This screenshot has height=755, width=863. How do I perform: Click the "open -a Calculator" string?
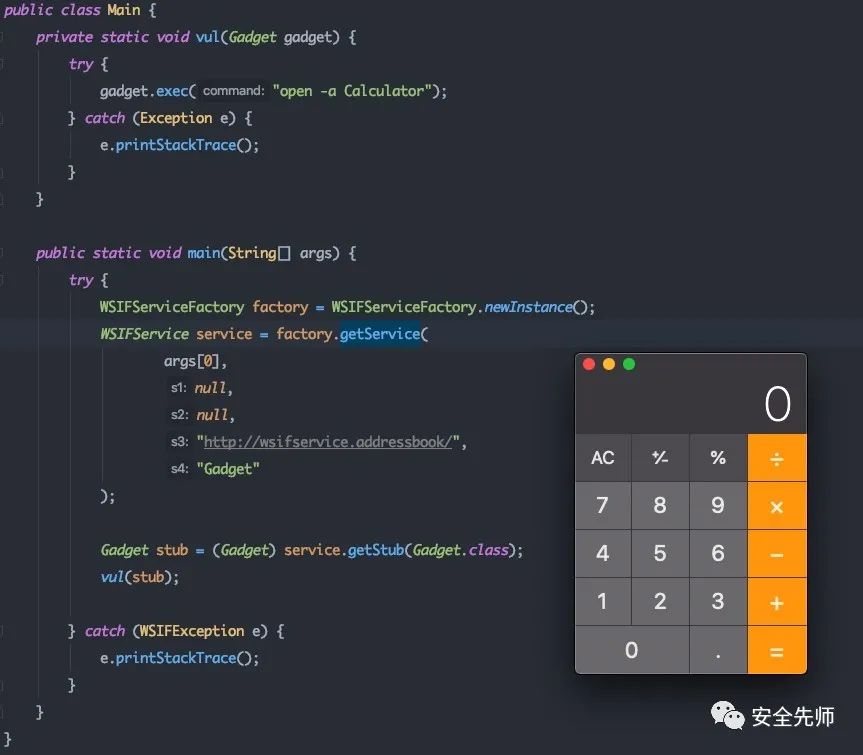[x=352, y=91]
